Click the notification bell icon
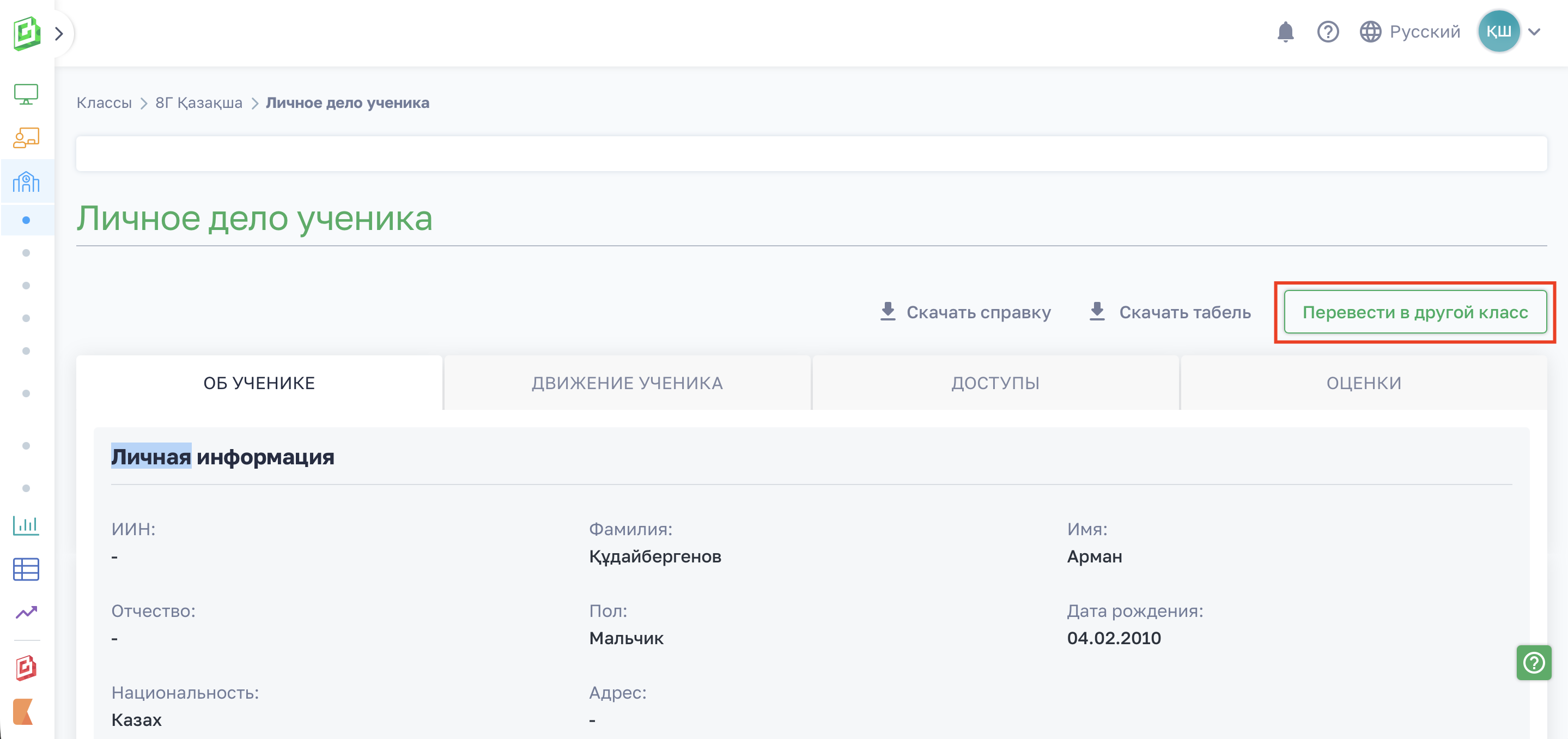Viewport: 1568px width, 739px height. point(1285,32)
